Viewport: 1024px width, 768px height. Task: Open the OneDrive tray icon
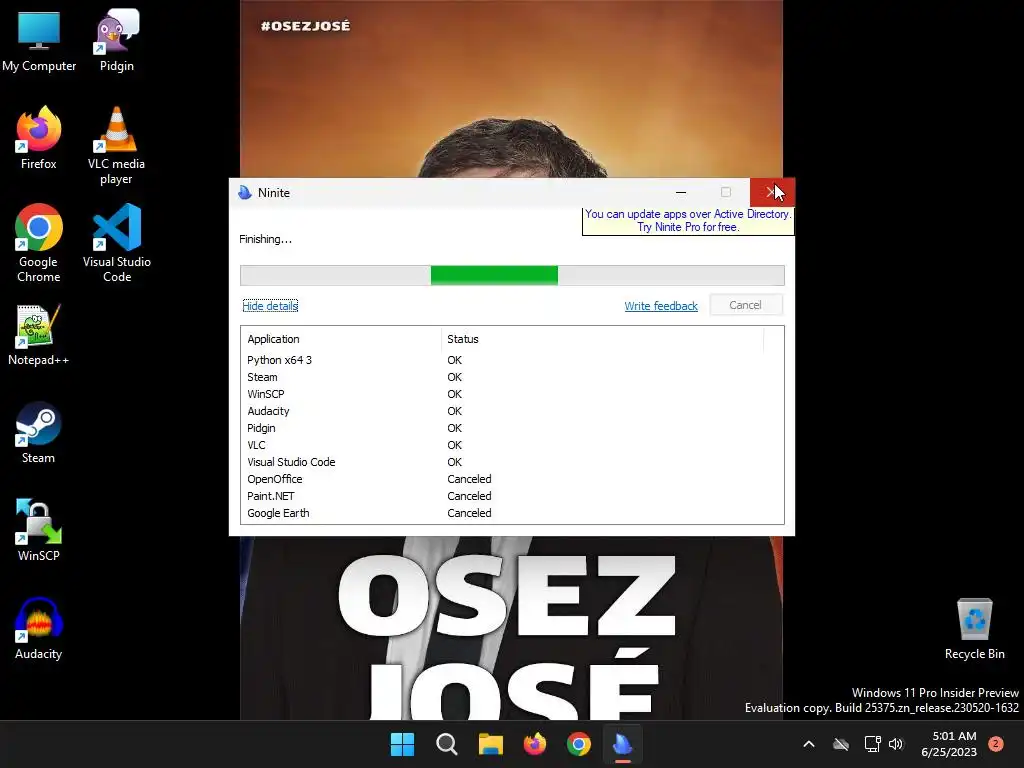(x=841, y=744)
